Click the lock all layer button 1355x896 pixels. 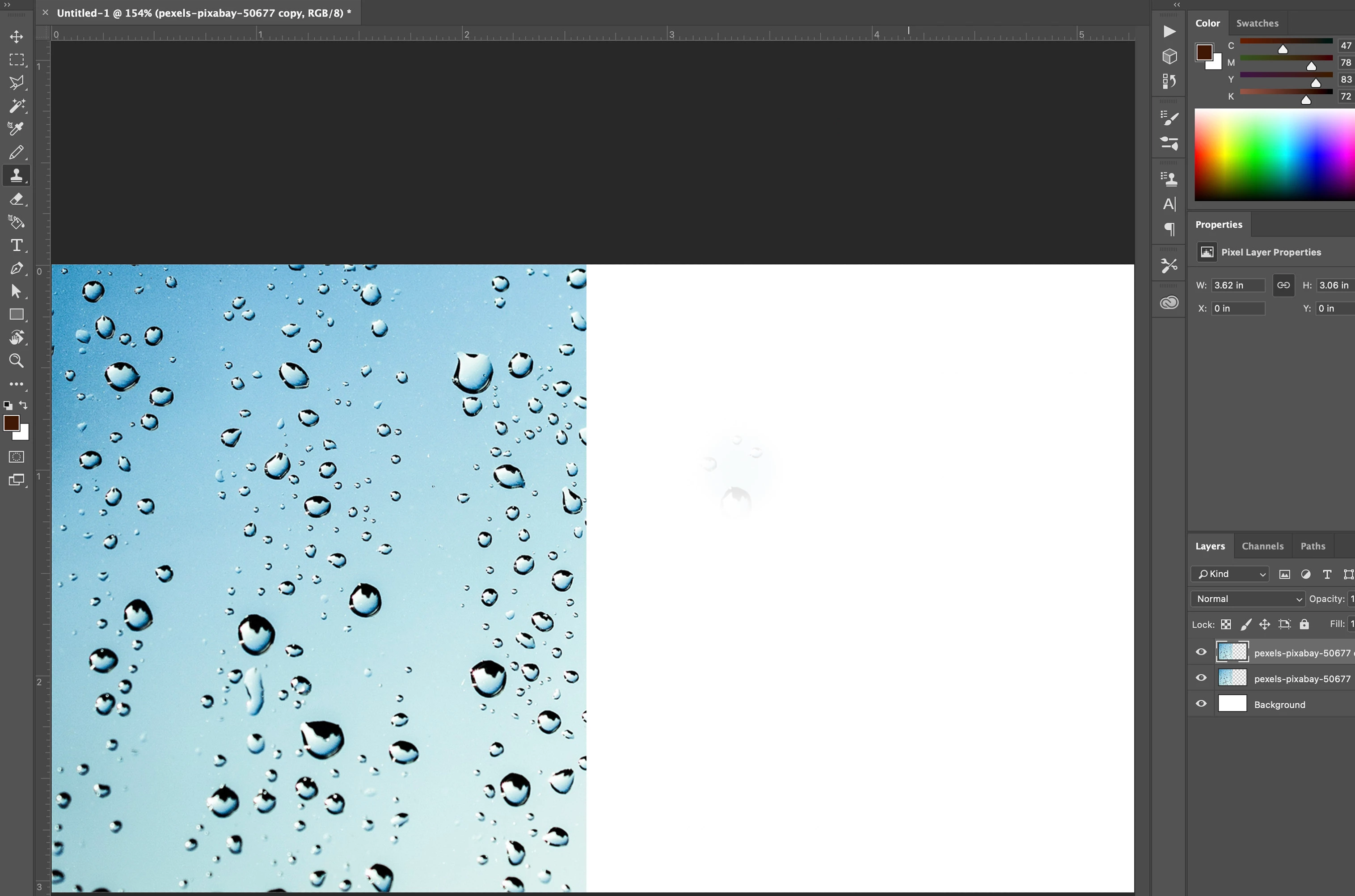pos(1304,624)
